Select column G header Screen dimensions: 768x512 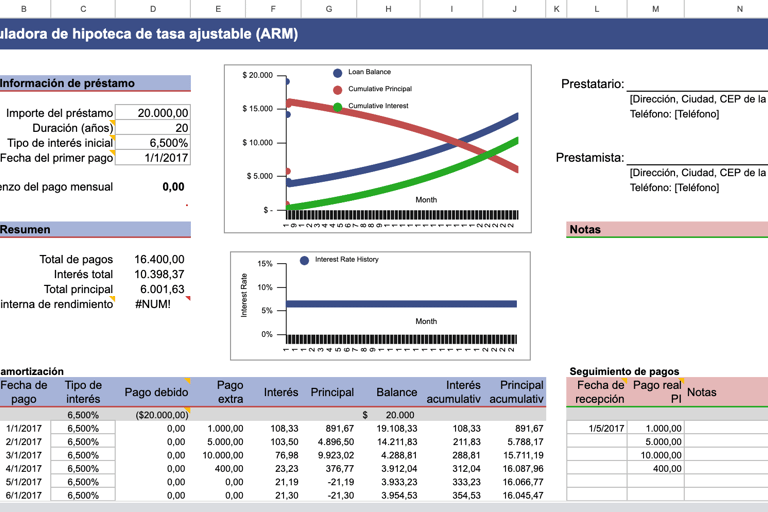(x=329, y=9)
